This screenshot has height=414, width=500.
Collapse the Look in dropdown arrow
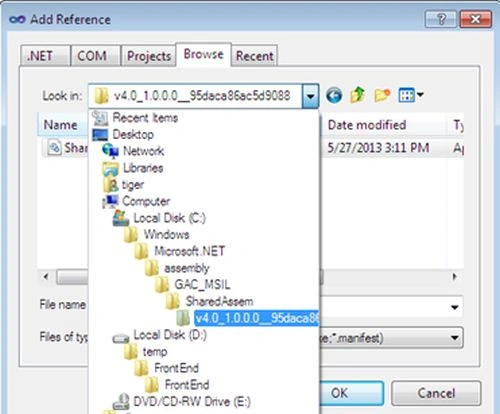(310, 96)
